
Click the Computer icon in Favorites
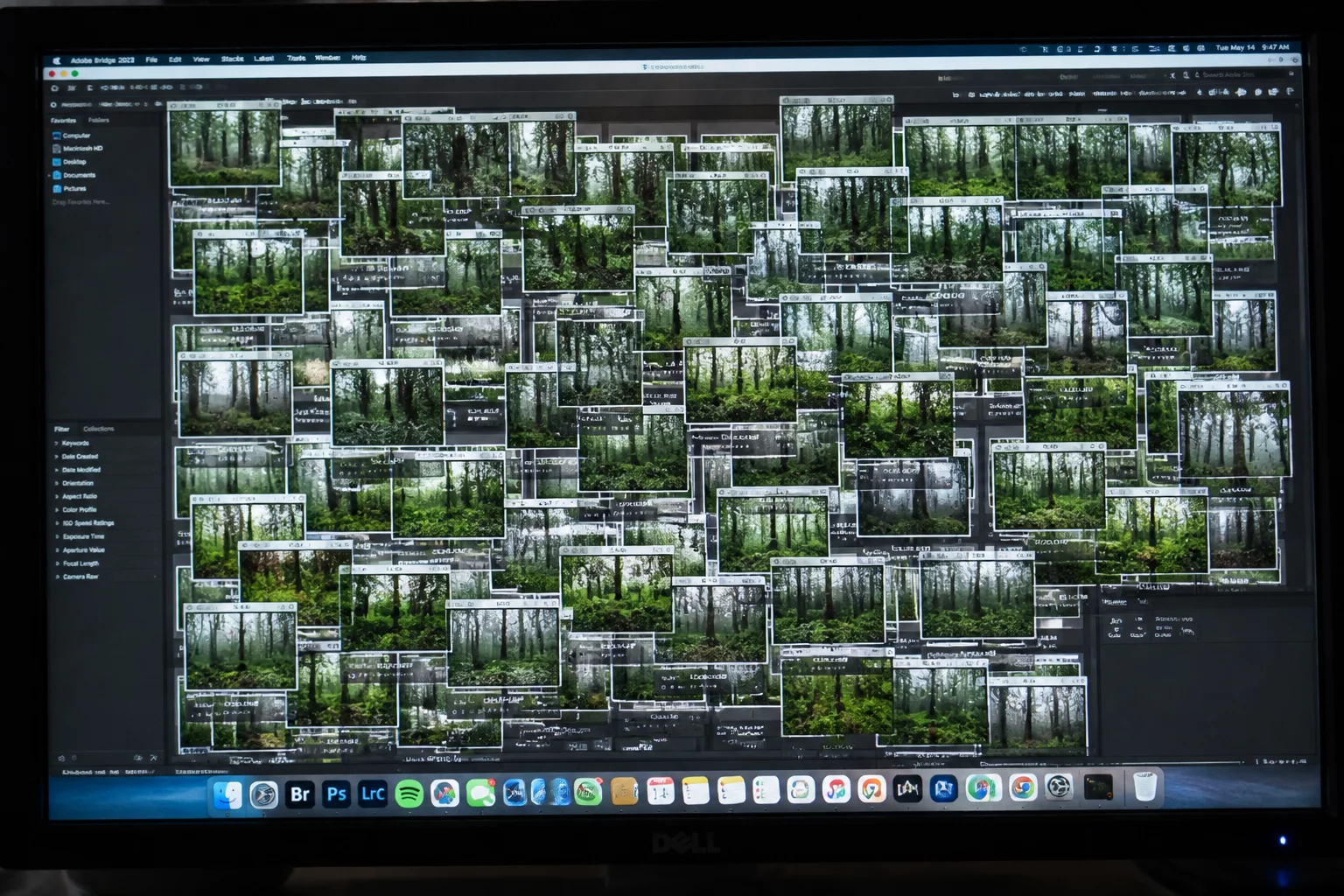tap(57, 136)
